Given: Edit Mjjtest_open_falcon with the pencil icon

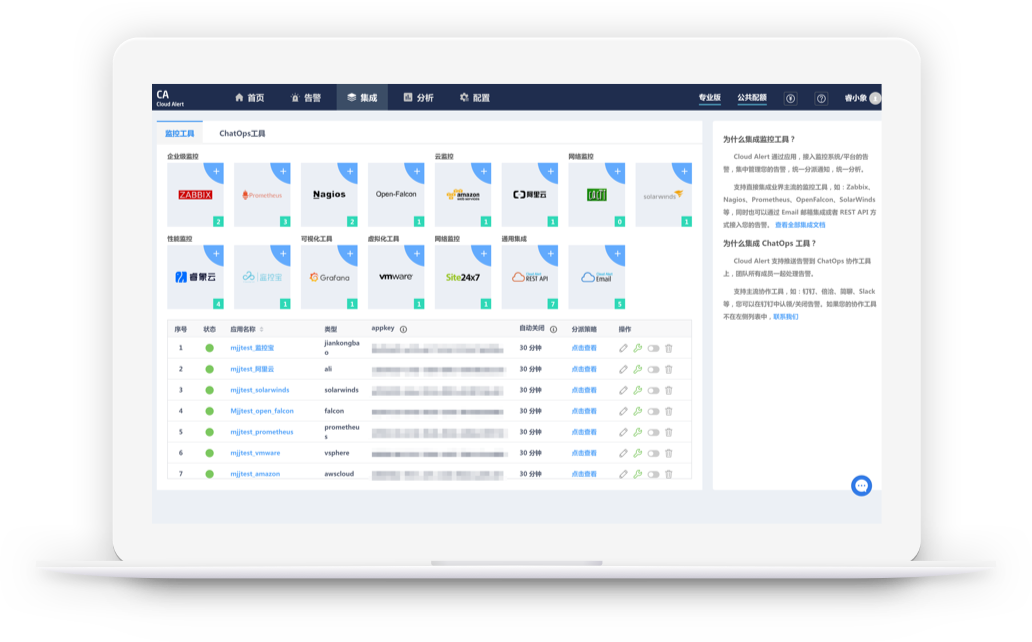Looking at the screenshot, I should pyautogui.click(x=623, y=412).
